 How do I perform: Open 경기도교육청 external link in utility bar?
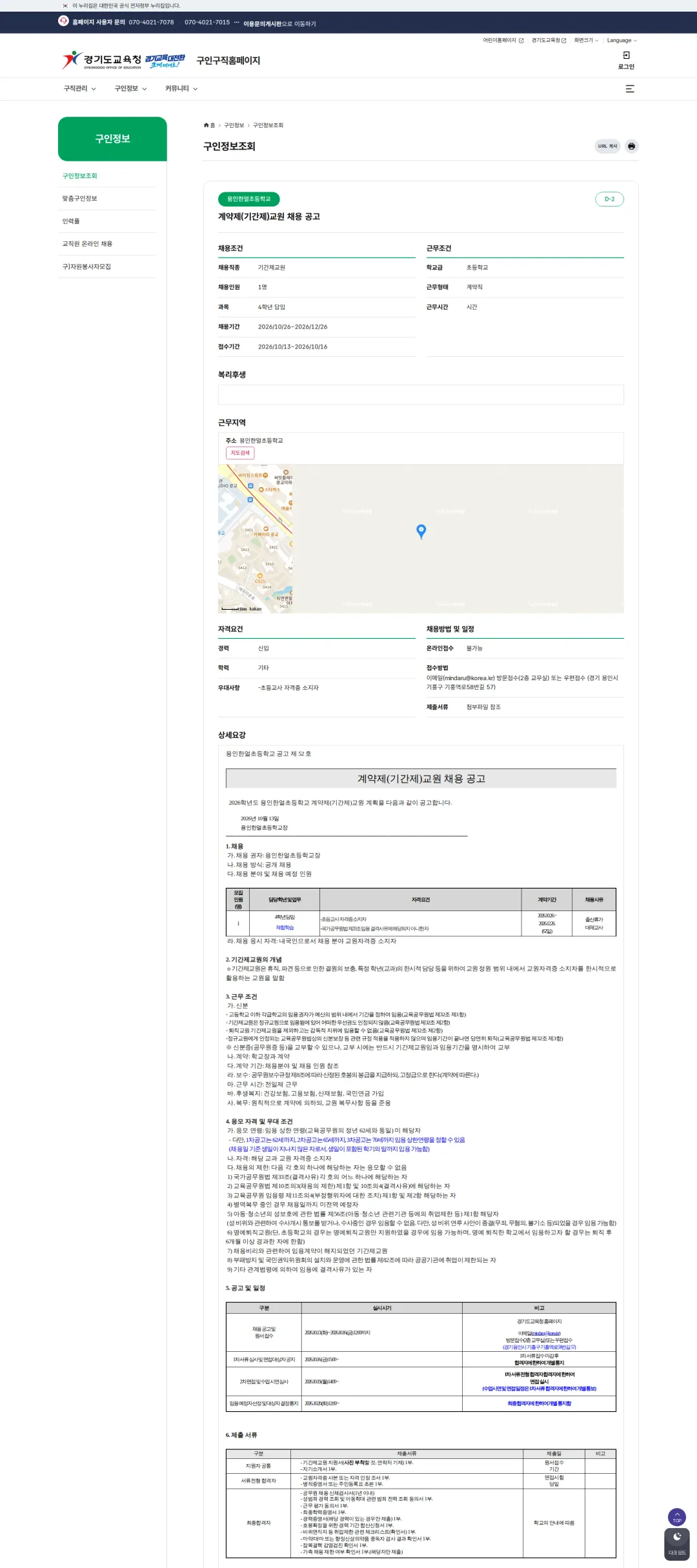(549, 40)
